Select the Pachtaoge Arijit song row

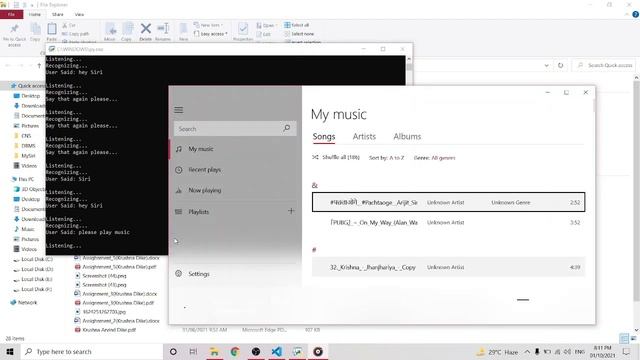[449, 202]
